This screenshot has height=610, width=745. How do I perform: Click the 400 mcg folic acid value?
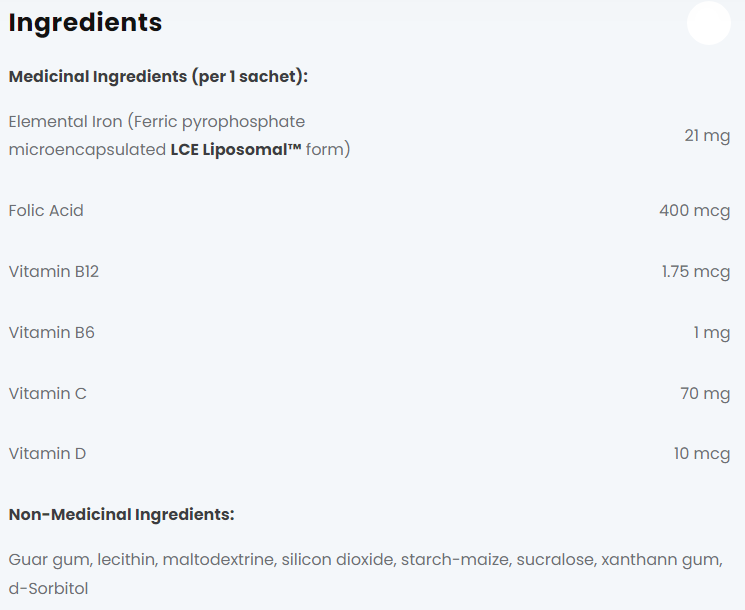tap(694, 211)
